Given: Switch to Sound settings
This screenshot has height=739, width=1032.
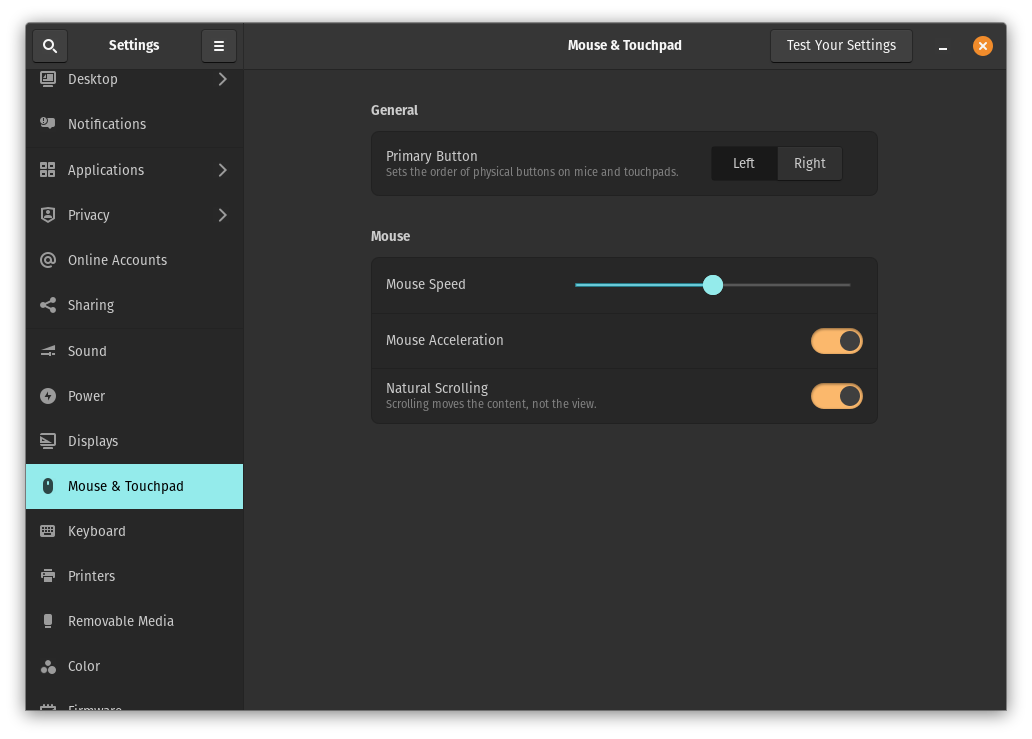Looking at the screenshot, I should point(134,351).
